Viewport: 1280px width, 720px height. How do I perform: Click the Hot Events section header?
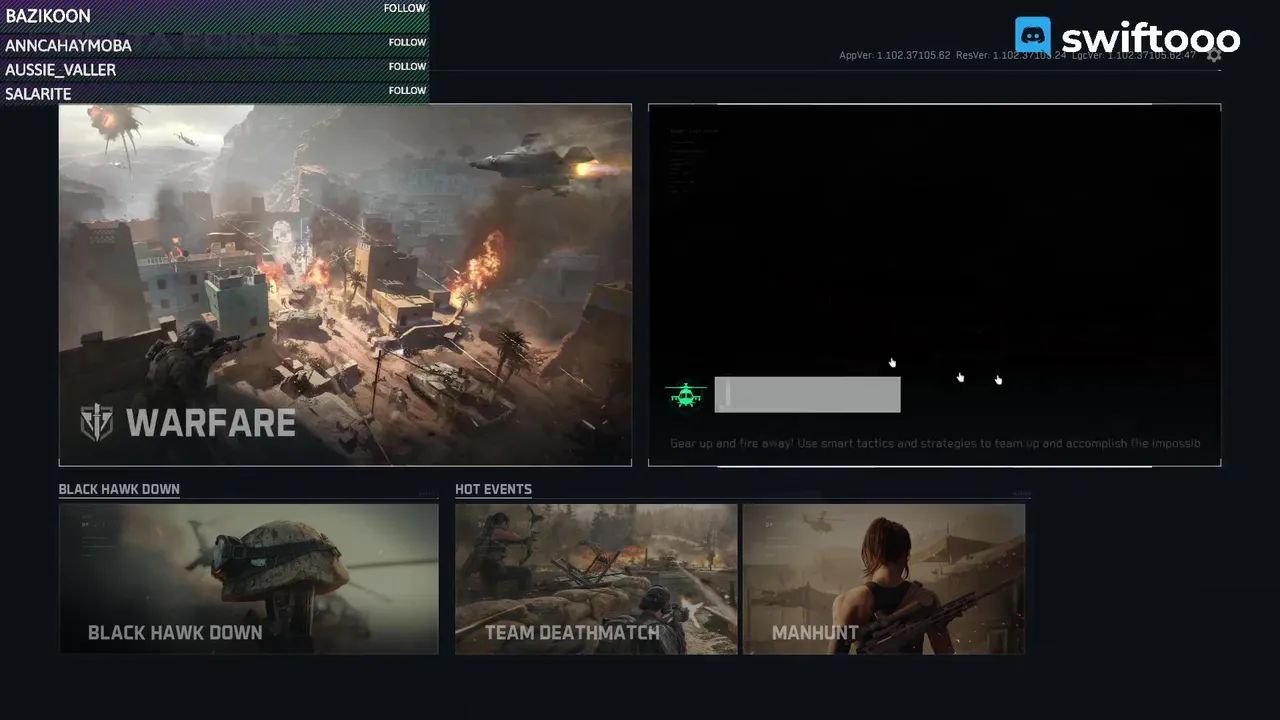click(x=493, y=489)
